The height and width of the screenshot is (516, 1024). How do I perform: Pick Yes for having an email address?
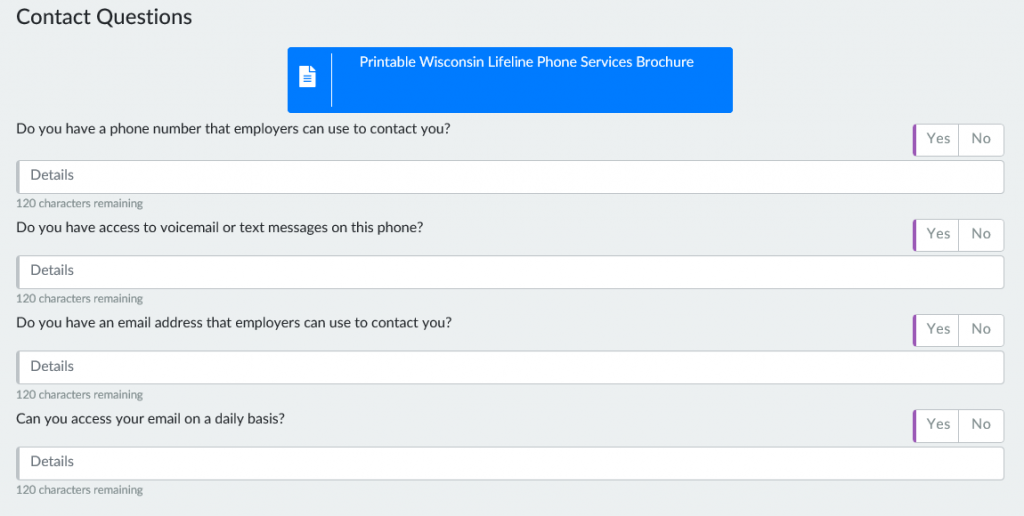point(938,329)
